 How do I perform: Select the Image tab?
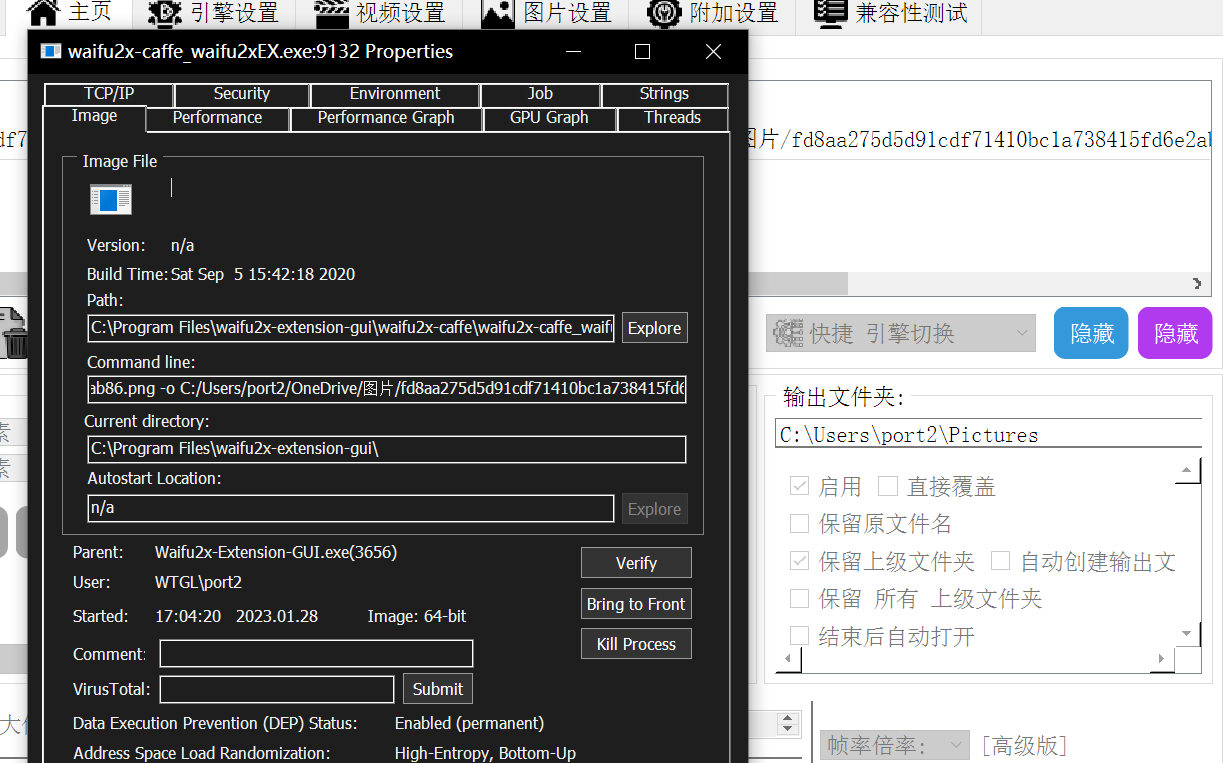[94, 117]
